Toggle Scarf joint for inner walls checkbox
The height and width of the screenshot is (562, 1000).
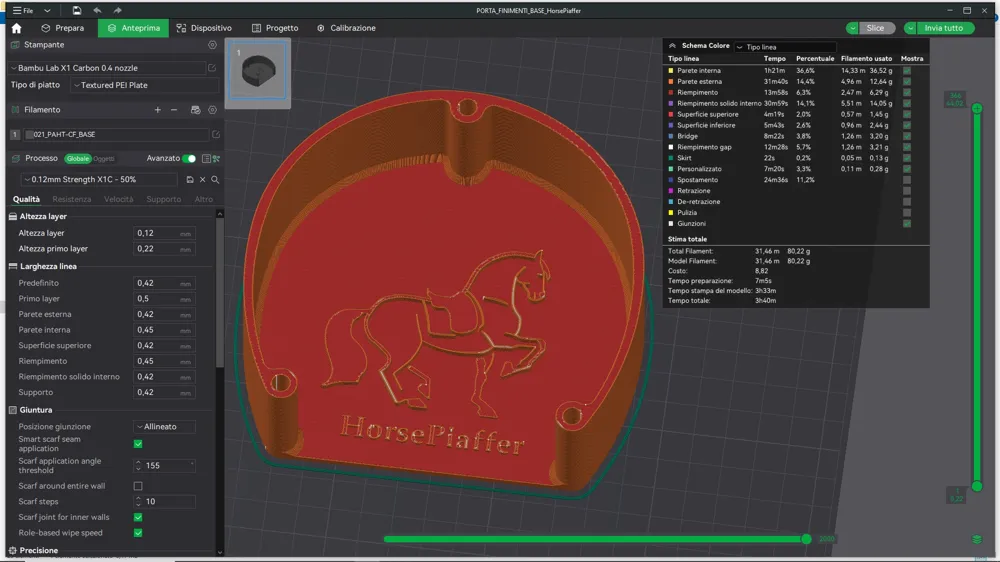point(138,517)
